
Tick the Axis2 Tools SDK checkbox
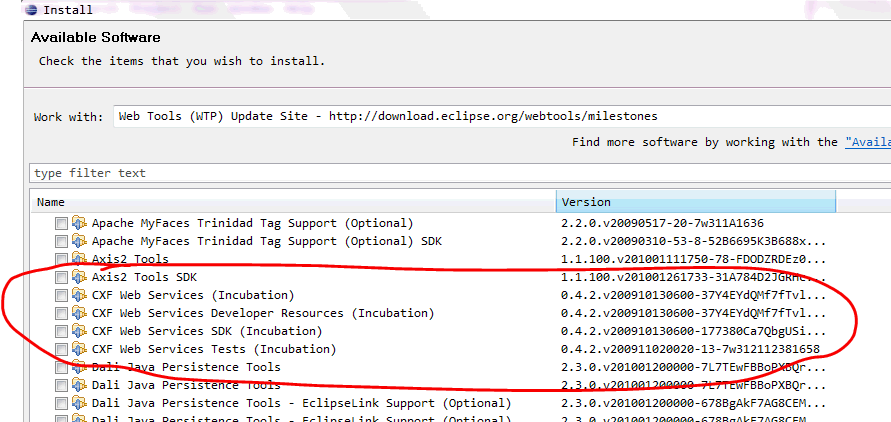pos(61,278)
